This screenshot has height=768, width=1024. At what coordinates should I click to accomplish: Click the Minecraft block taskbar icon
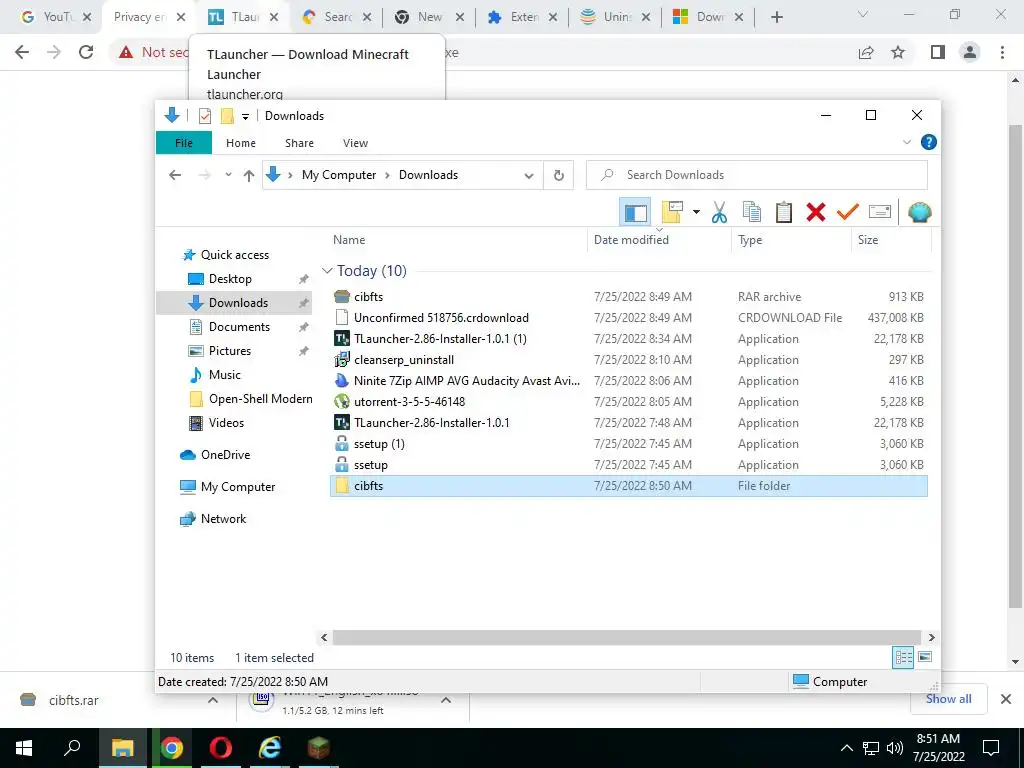[319, 748]
